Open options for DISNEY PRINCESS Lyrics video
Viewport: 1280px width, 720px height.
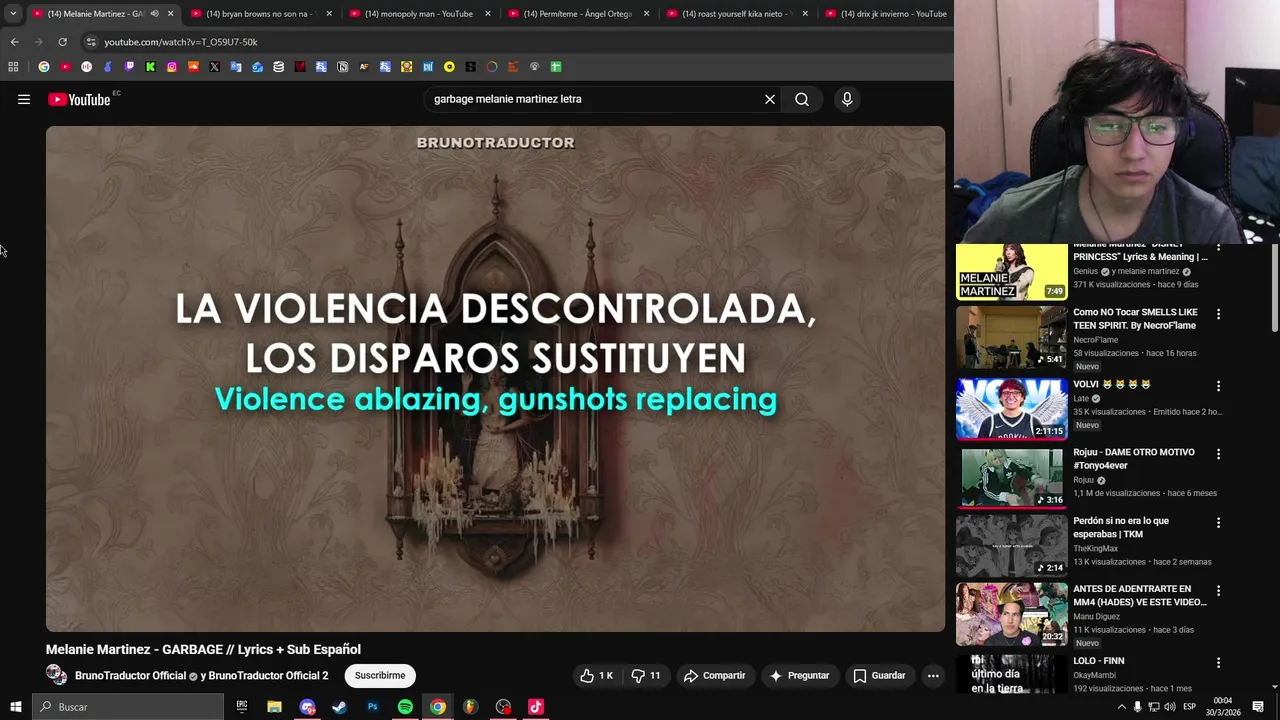tap(1218, 246)
